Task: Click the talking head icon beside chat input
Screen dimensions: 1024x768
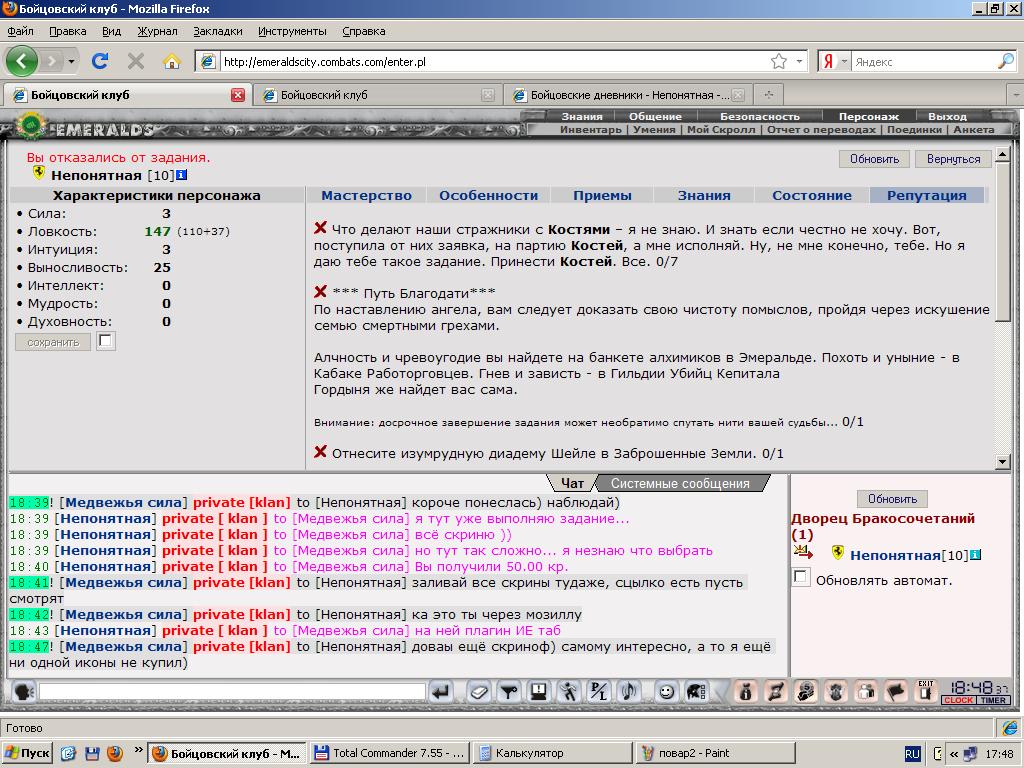Action: click(24, 692)
